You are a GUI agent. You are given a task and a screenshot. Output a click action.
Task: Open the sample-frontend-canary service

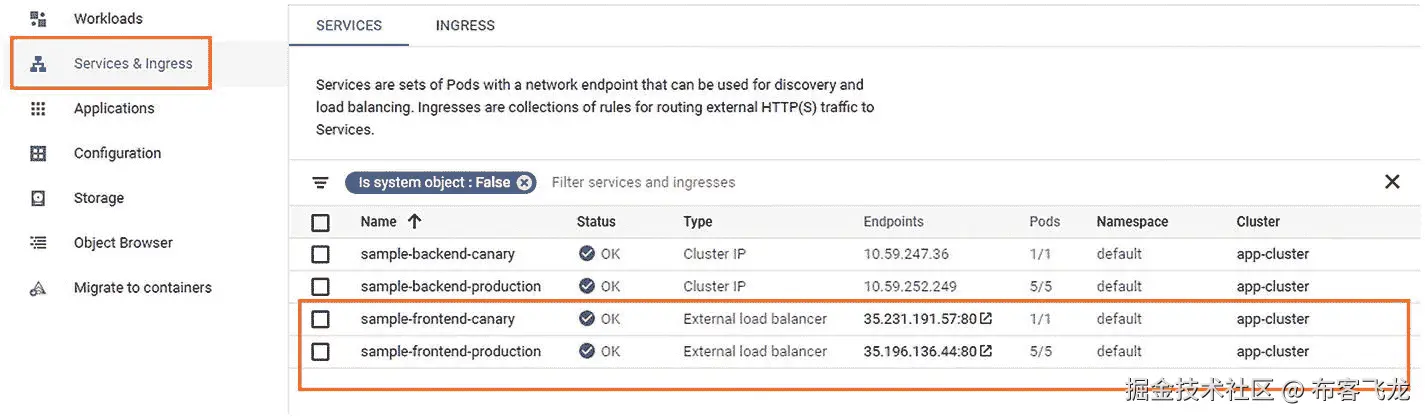pyautogui.click(x=437, y=319)
